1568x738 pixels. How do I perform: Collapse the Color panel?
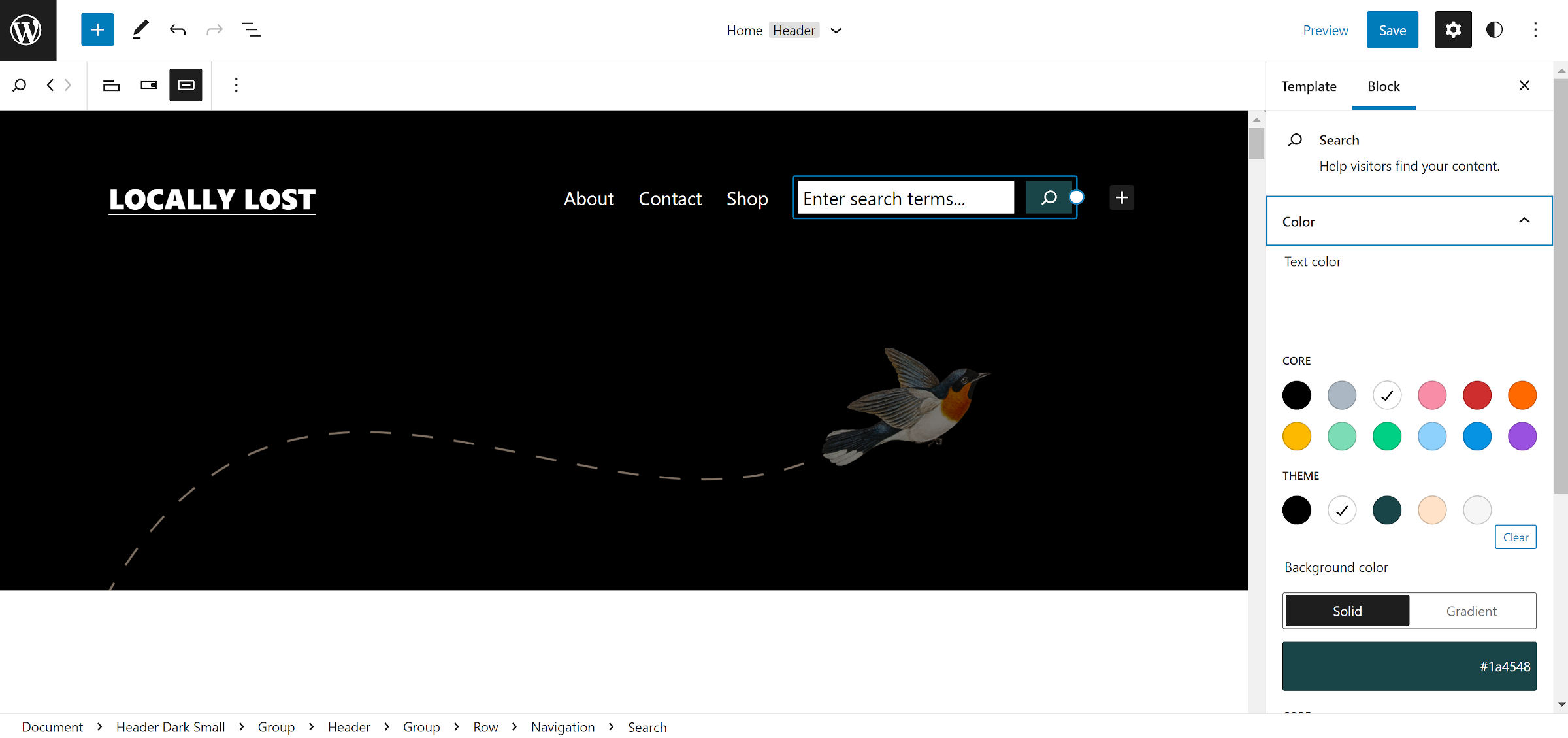click(1525, 221)
